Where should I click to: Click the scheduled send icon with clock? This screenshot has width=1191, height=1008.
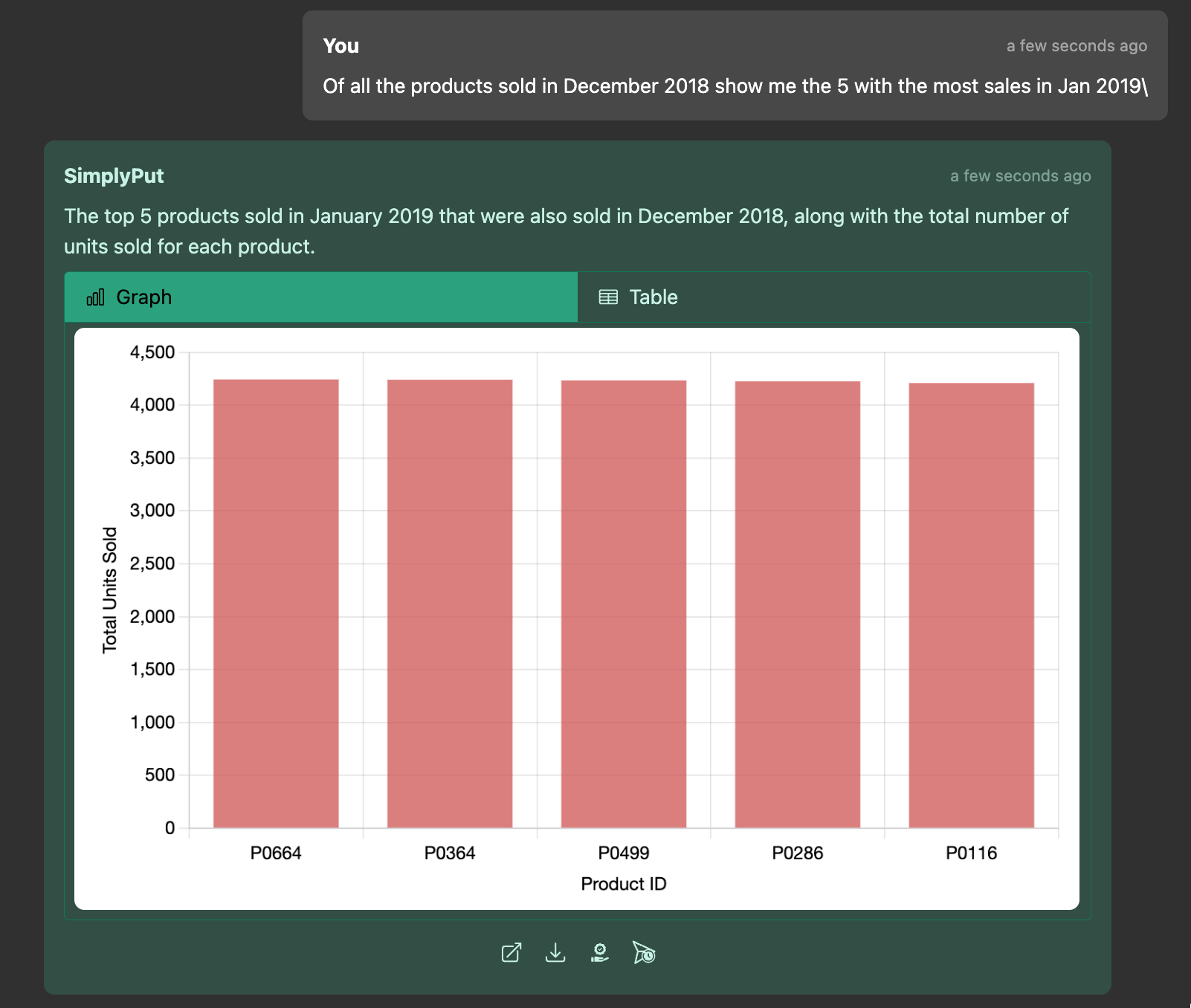(x=644, y=952)
